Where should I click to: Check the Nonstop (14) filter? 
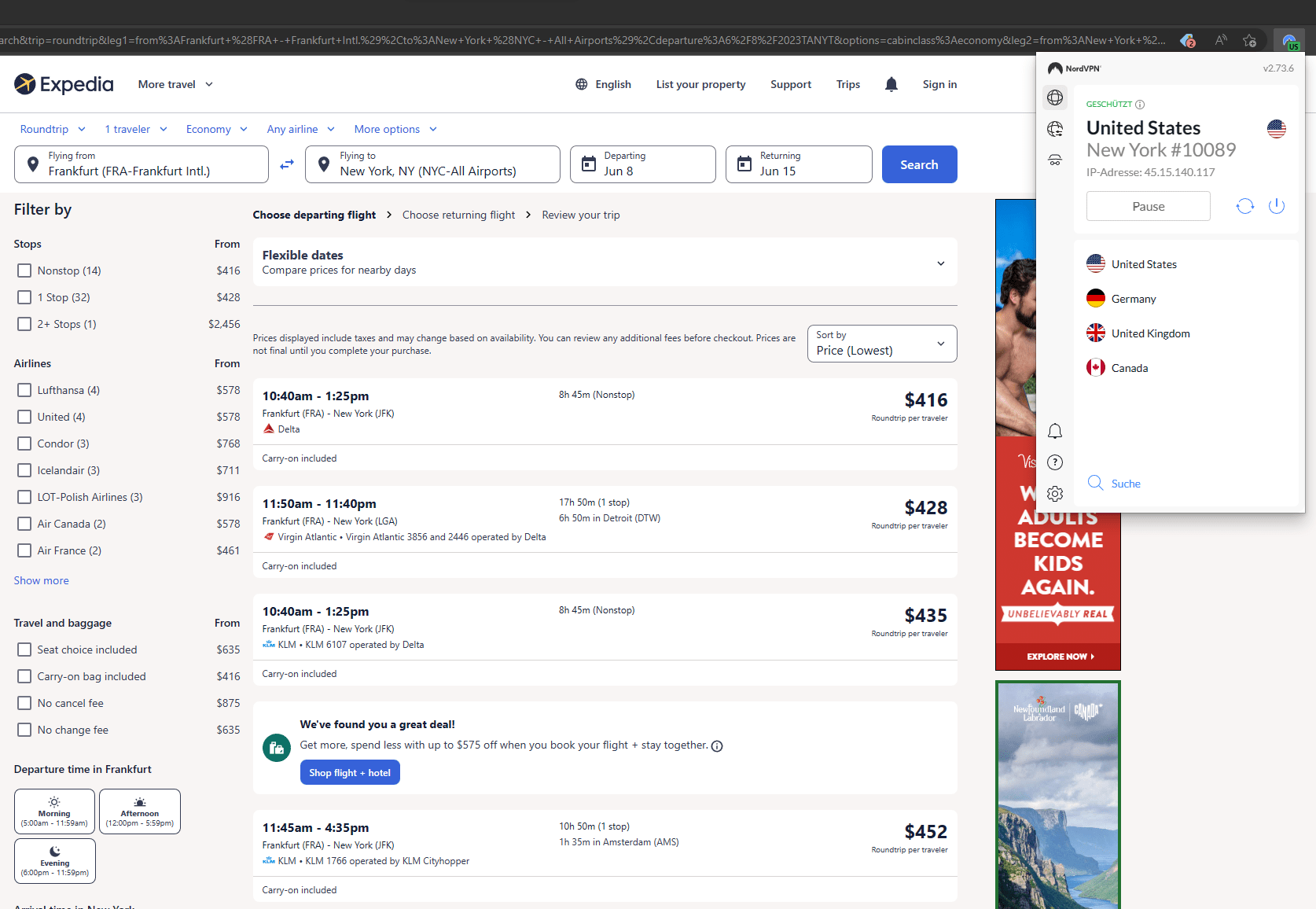point(24,270)
